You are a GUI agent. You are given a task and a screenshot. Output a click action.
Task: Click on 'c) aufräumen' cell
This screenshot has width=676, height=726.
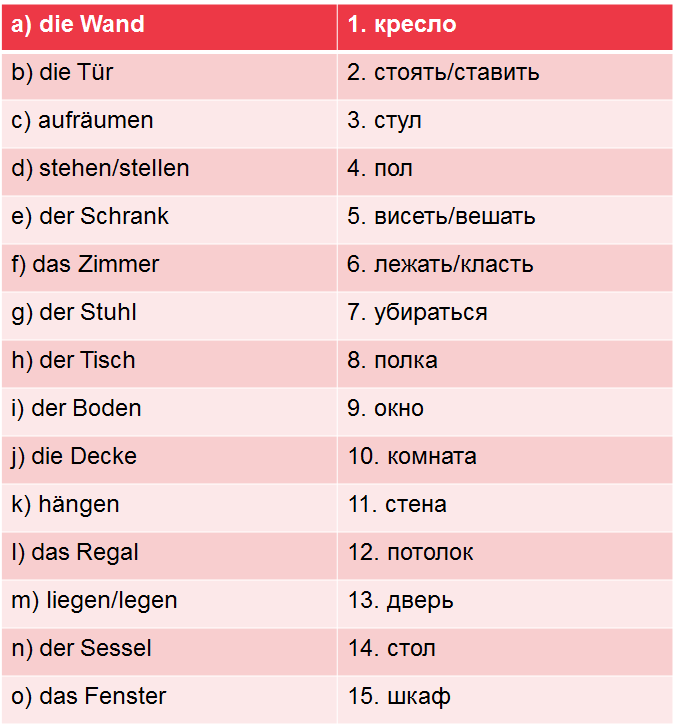(168, 121)
